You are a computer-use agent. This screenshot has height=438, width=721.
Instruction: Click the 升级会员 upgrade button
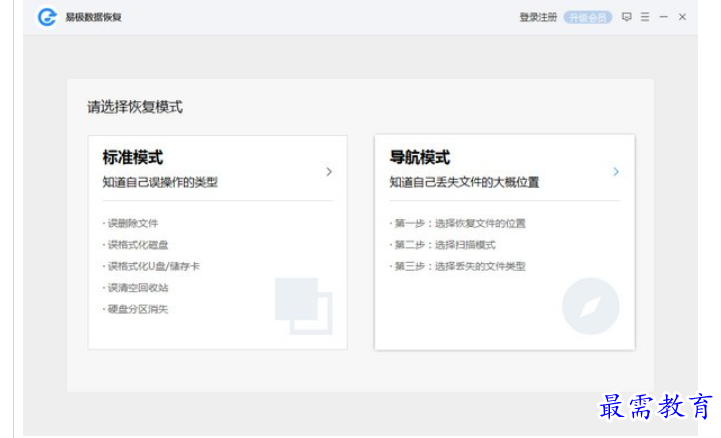pos(588,17)
